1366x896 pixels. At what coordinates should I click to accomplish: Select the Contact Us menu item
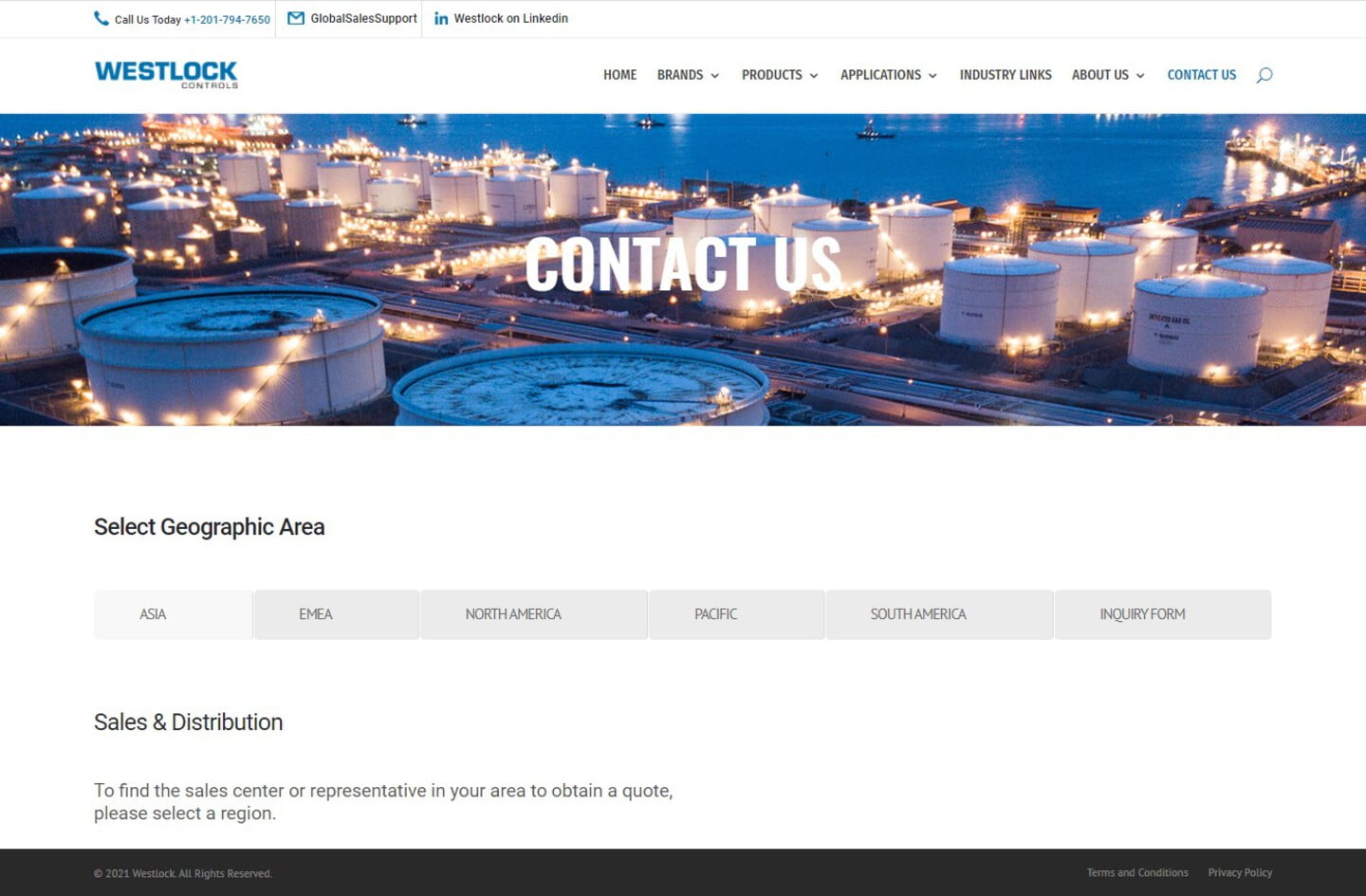(x=1201, y=75)
